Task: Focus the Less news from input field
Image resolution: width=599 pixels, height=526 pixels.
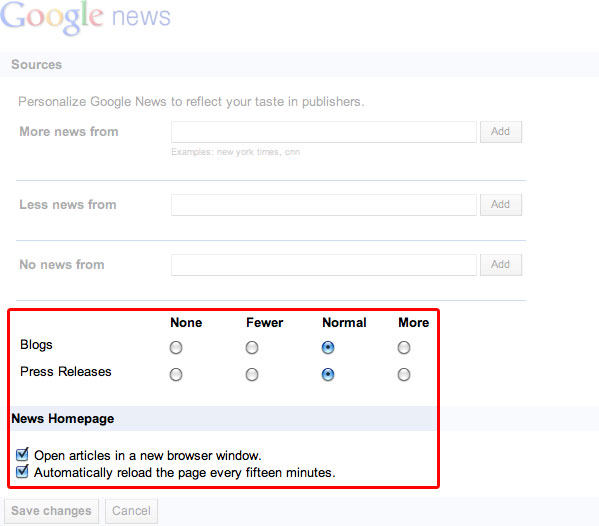Action: pyautogui.click(x=324, y=205)
